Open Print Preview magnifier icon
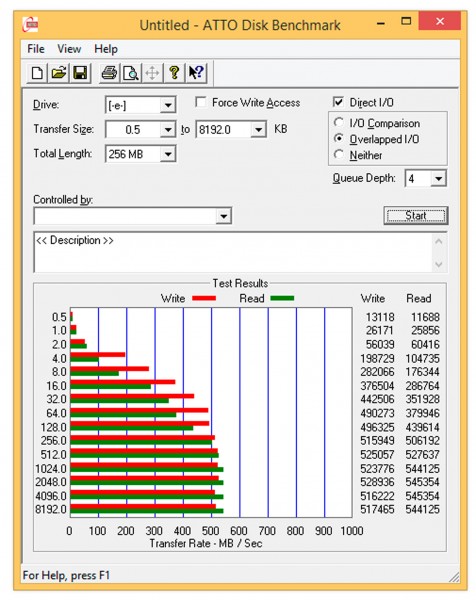 [x=130, y=73]
